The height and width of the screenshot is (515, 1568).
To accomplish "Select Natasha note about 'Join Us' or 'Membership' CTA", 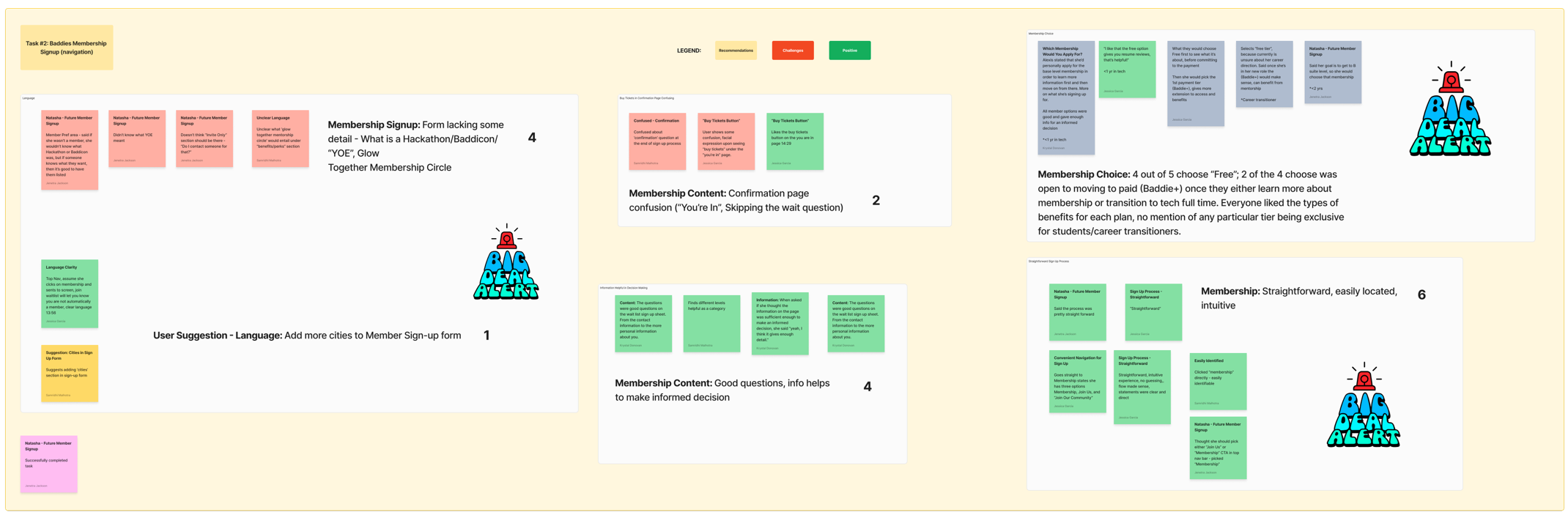I will click(1218, 448).
